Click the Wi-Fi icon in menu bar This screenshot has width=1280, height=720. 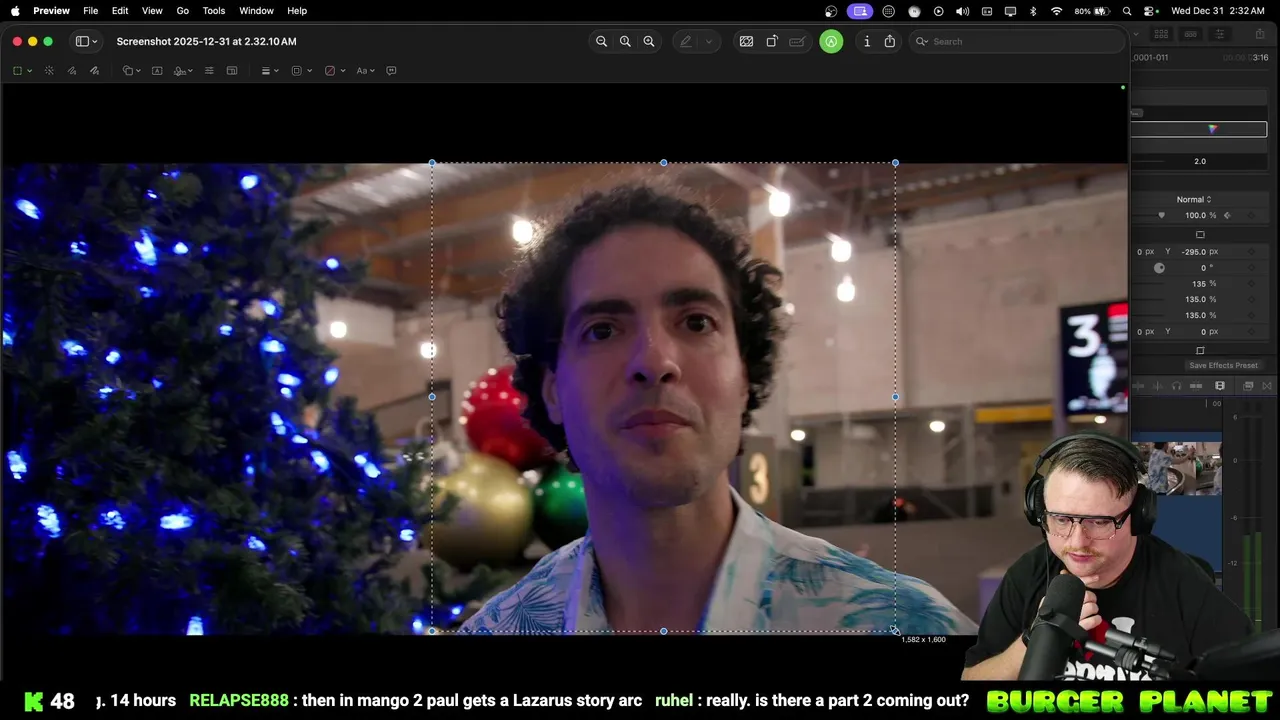pos(1057,11)
